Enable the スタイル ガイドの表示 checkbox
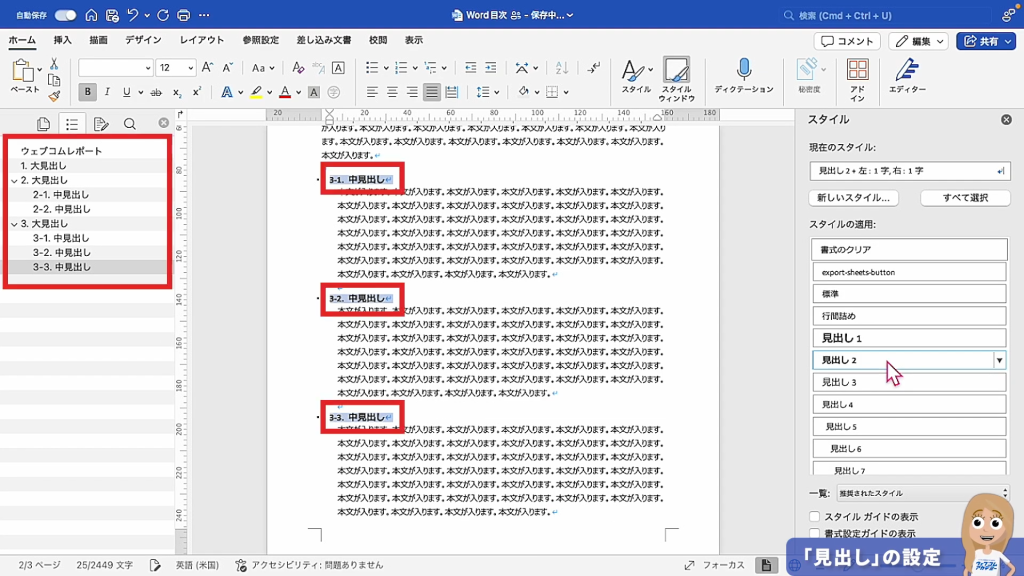 point(815,517)
